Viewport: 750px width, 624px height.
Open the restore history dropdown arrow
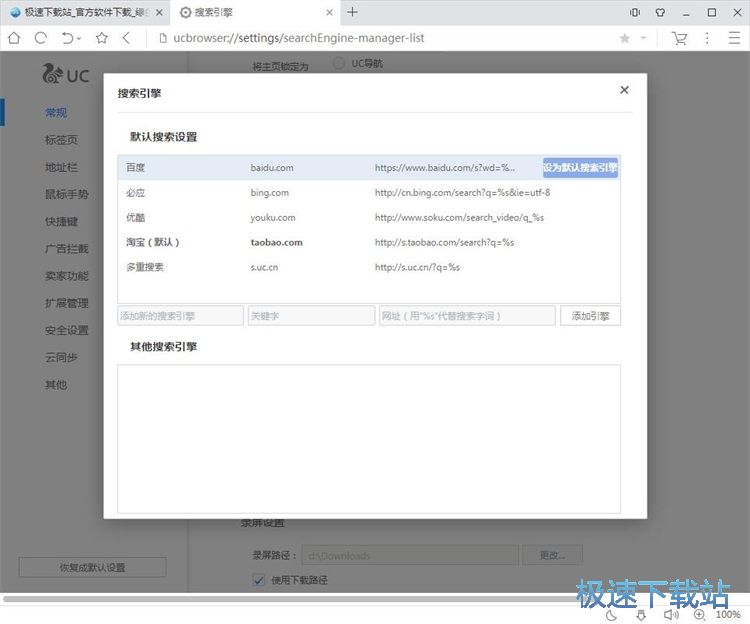79,39
